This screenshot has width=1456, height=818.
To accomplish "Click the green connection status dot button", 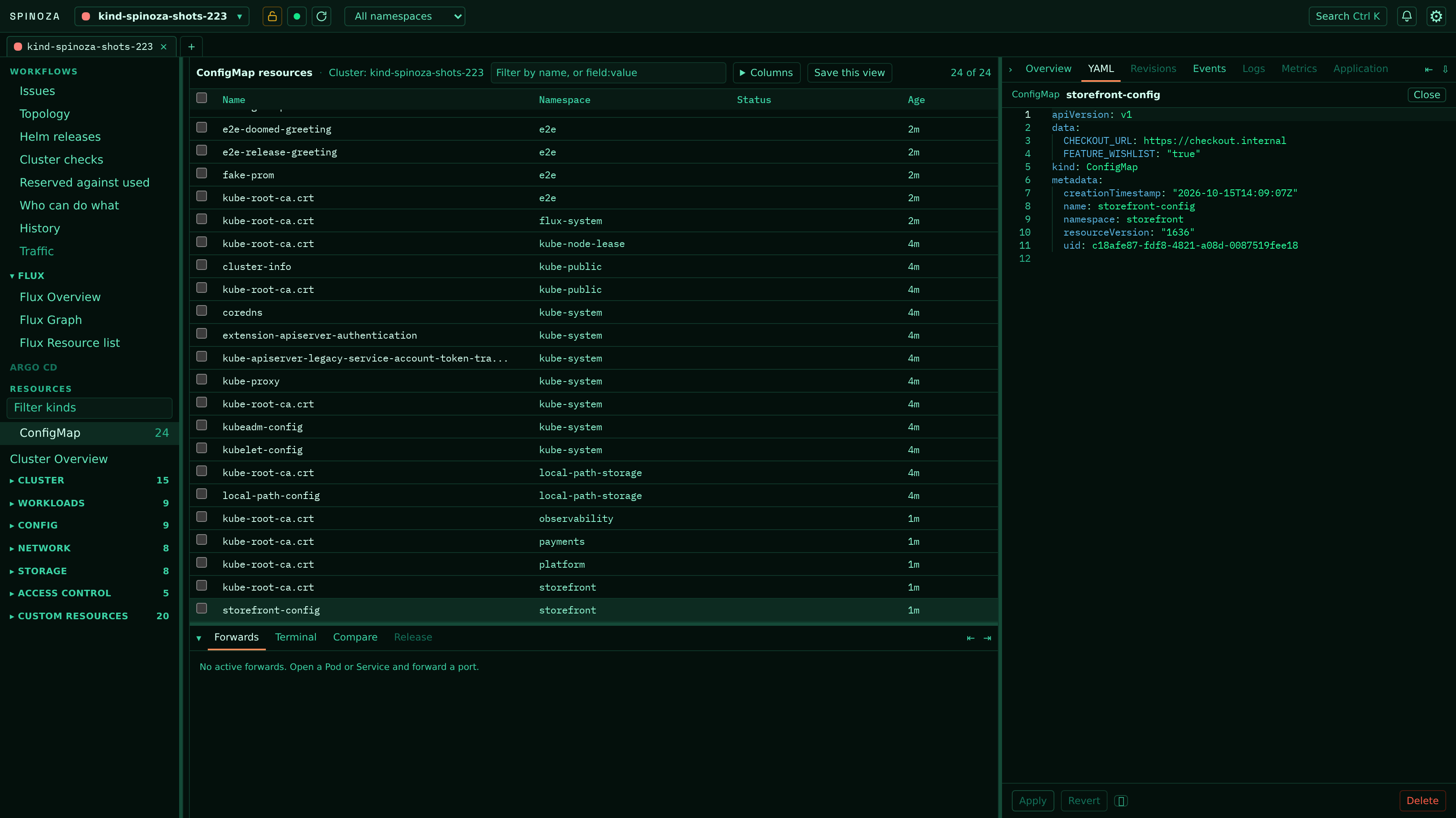I will (x=297, y=16).
